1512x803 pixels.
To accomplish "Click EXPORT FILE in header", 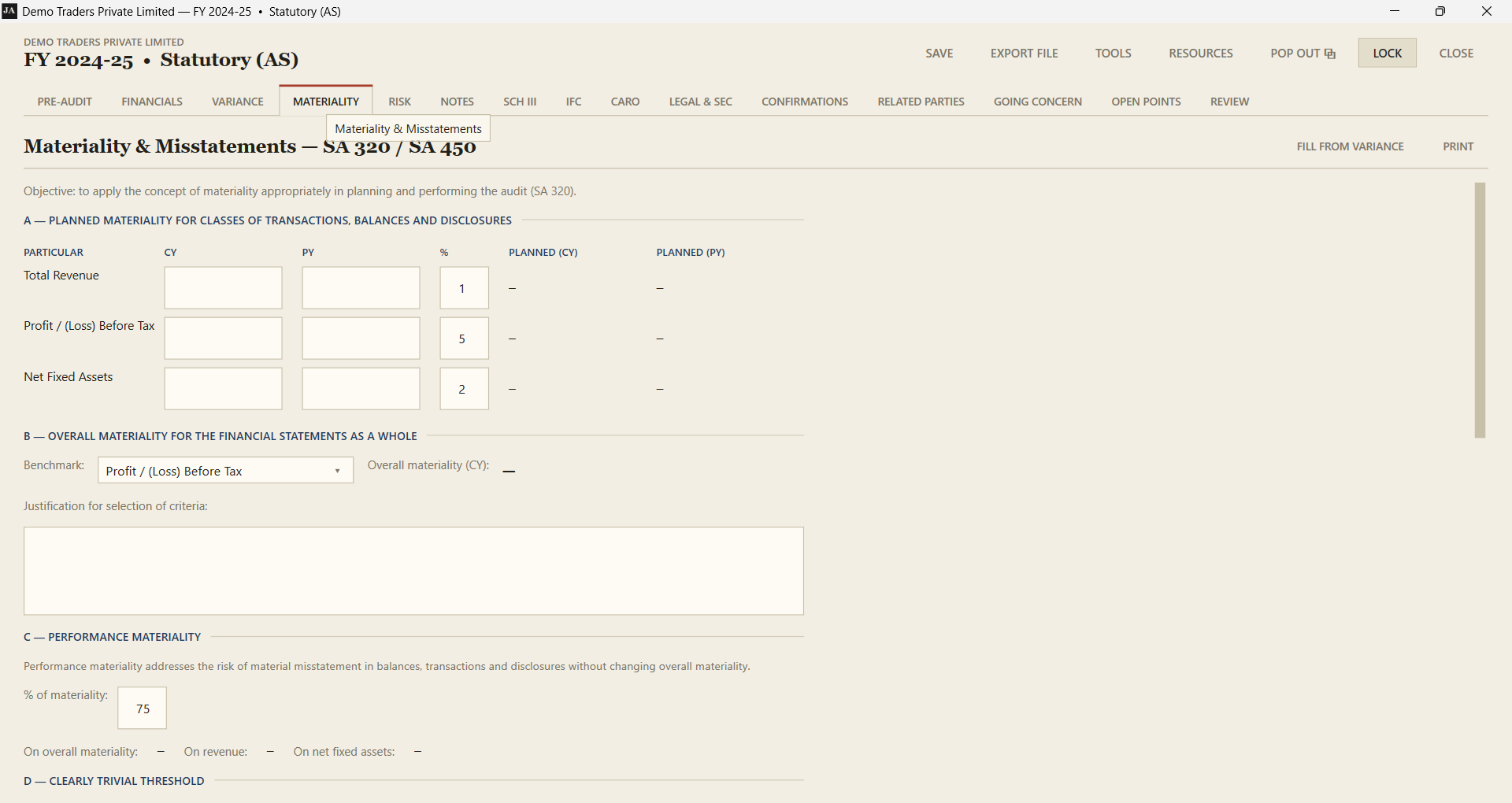I will [1025, 53].
